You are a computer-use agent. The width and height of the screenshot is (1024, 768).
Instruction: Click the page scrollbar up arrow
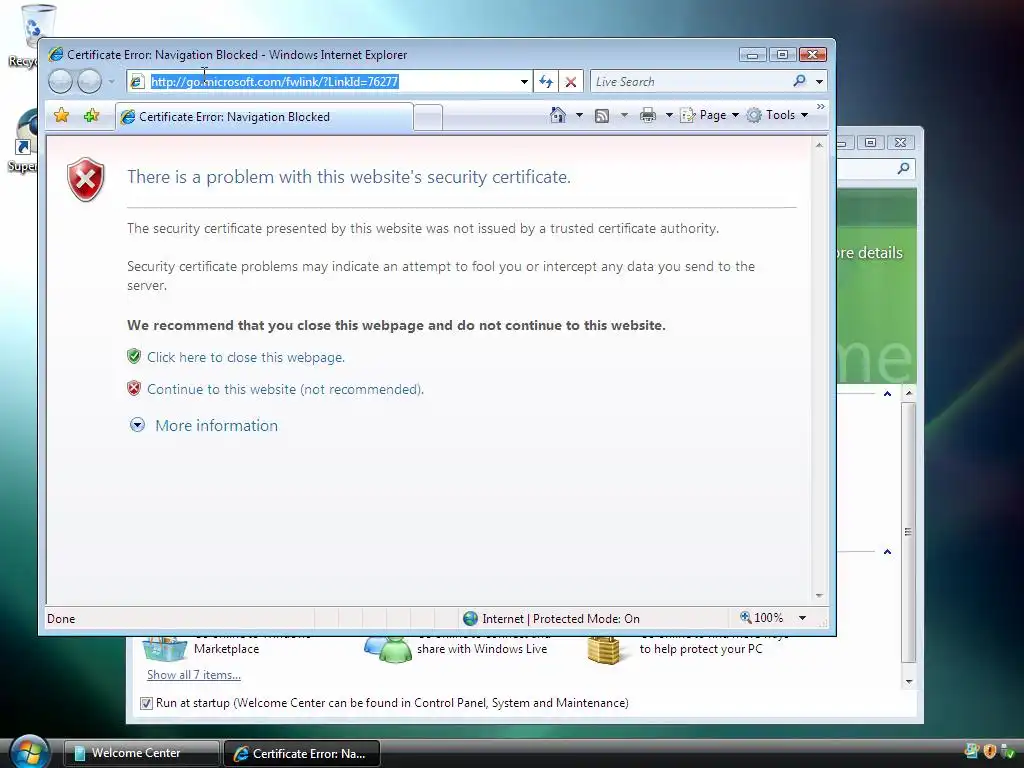[819, 145]
